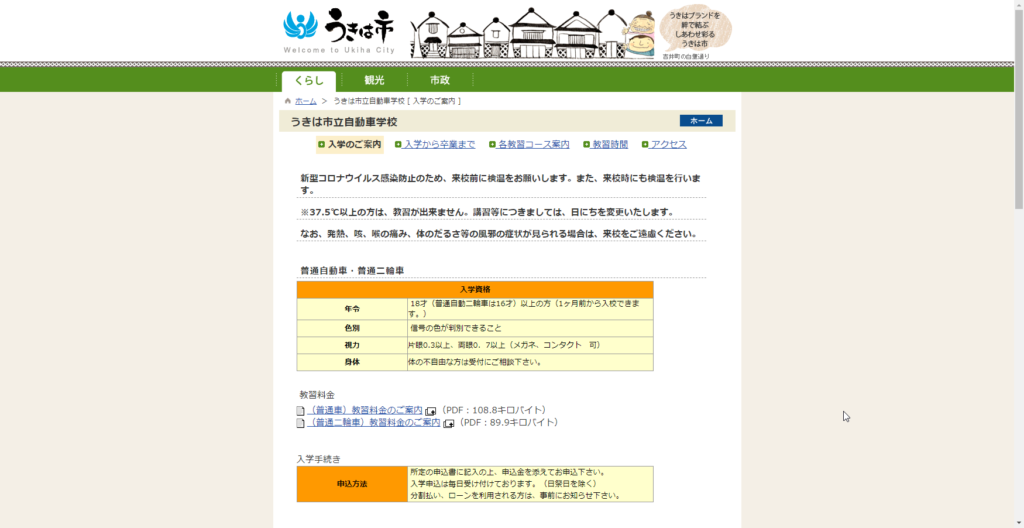Click the 入学手続き label
1024x528 pixels.
(318, 459)
